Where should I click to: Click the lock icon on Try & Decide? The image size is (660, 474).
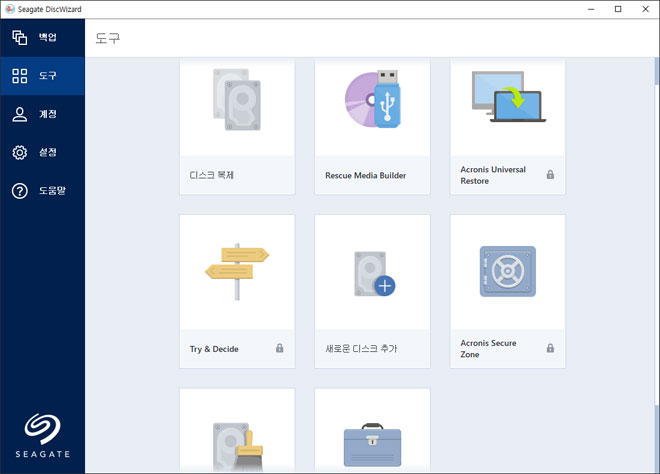[279, 348]
